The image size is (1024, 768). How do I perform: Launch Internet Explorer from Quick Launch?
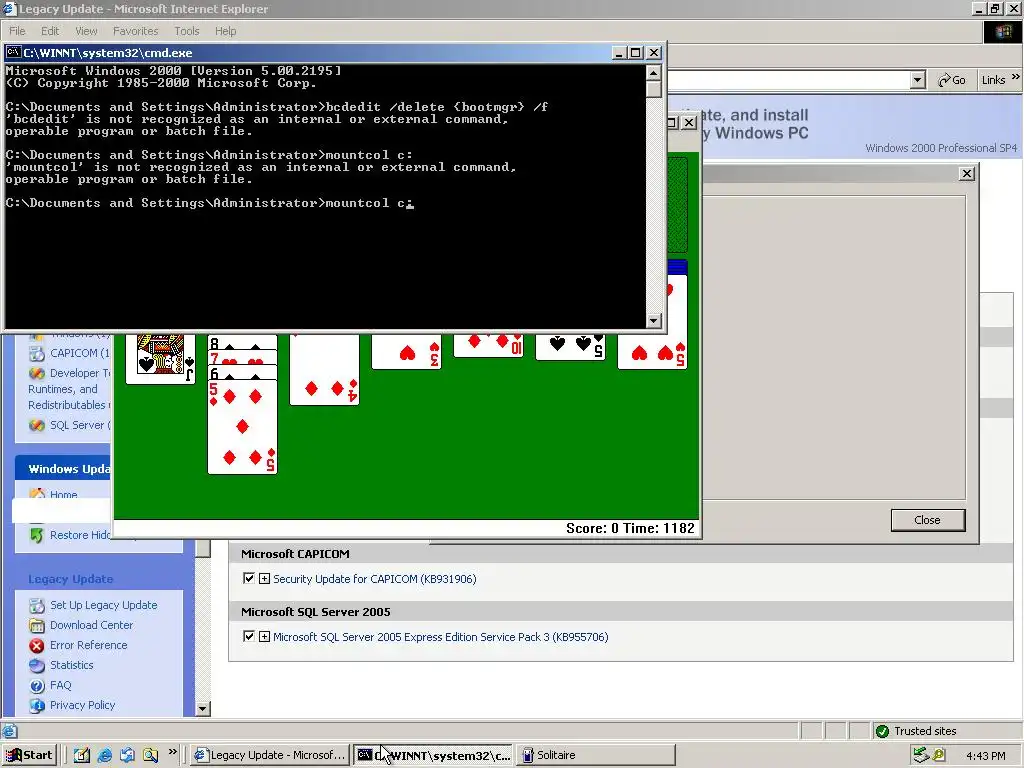pos(104,755)
